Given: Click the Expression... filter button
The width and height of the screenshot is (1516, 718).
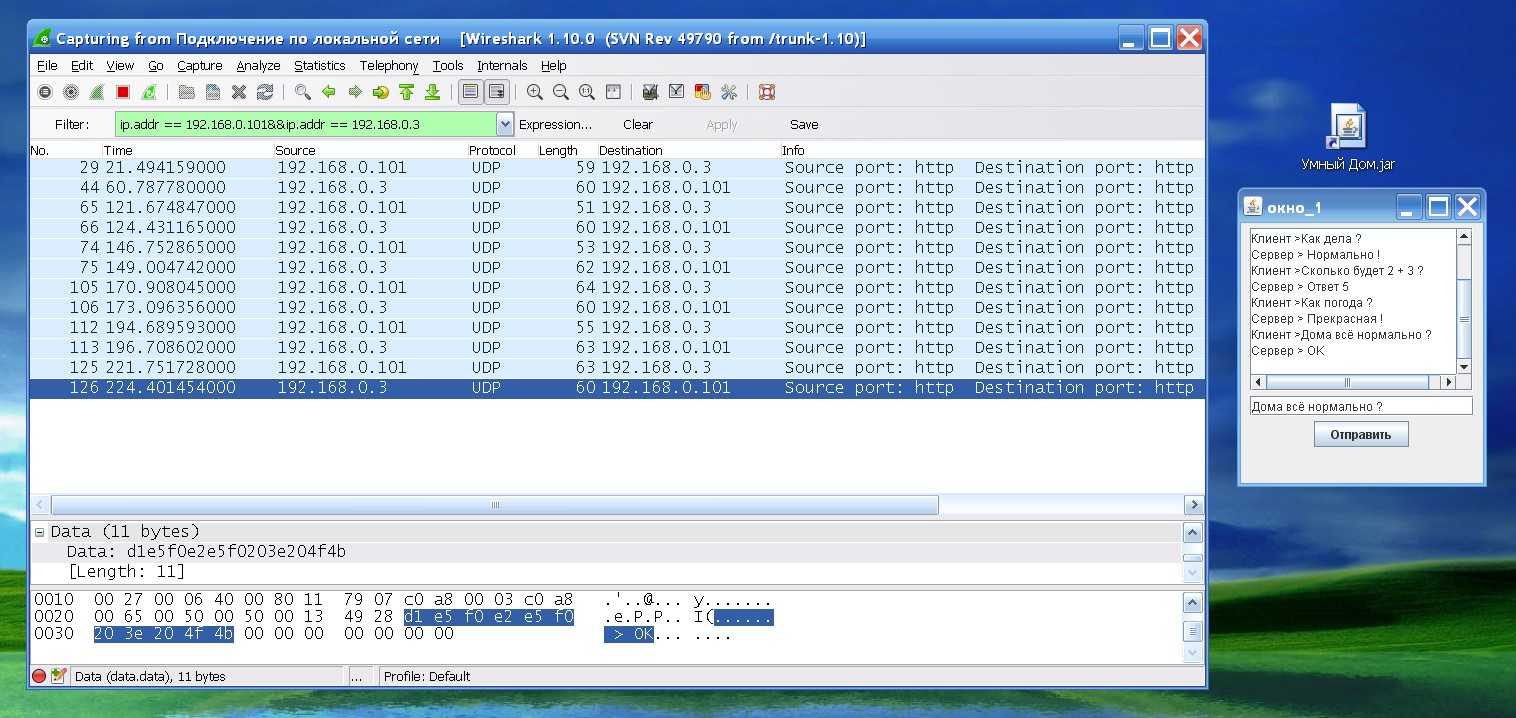Looking at the screenshot, I should pos(555,125).
